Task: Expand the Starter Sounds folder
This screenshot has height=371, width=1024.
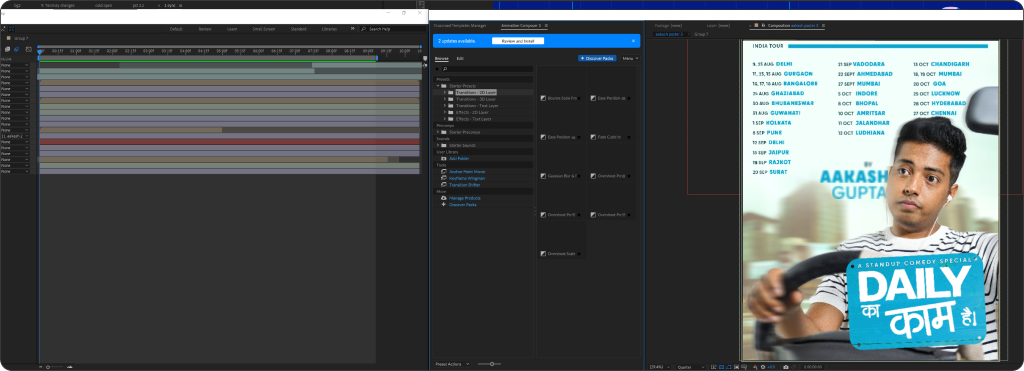Action: (x=438, y=145)
